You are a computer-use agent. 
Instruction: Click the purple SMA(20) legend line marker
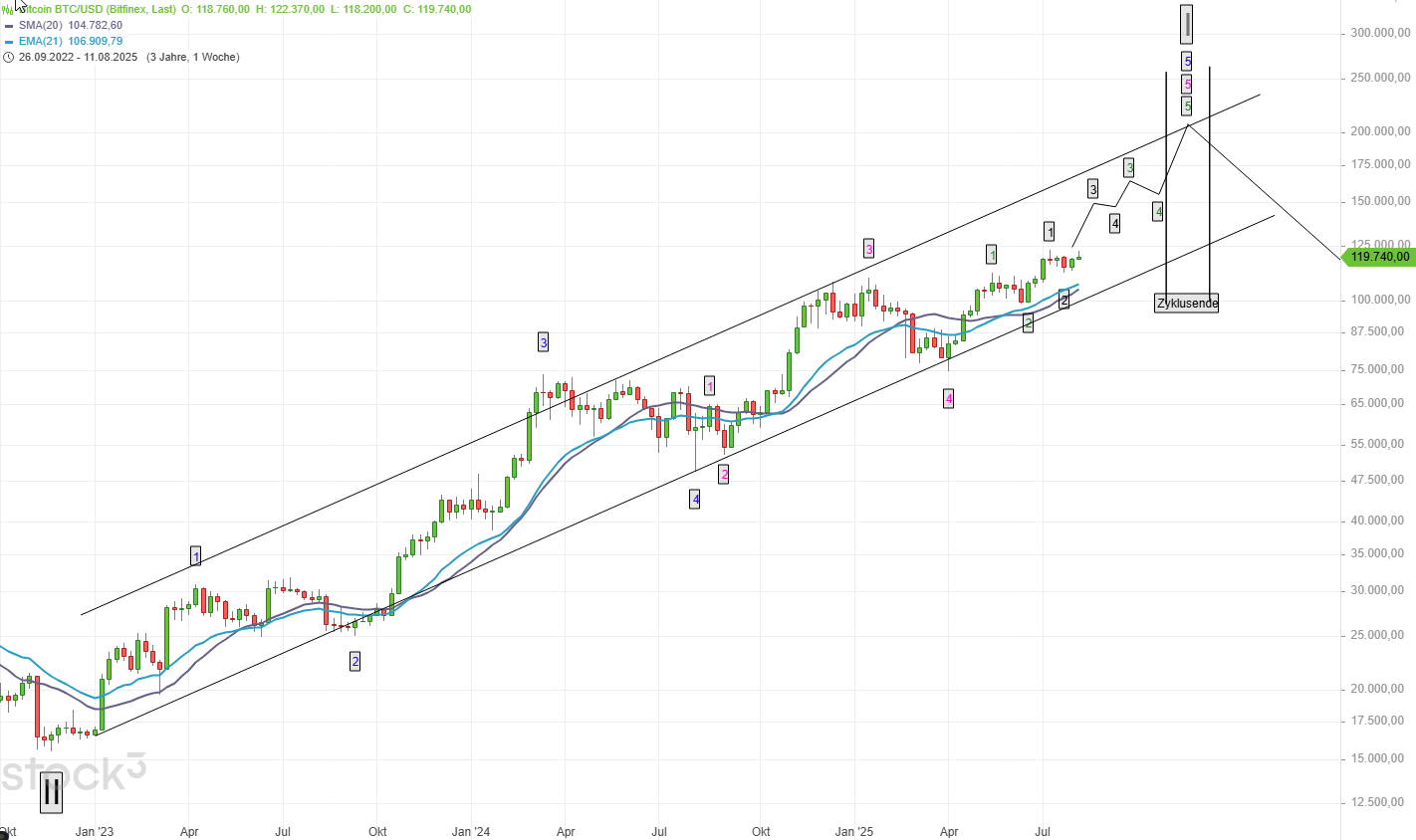click(x=8, y=26)
